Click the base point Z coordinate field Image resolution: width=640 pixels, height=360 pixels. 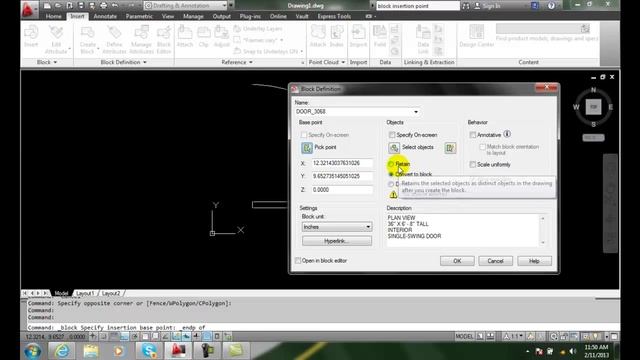342,190
